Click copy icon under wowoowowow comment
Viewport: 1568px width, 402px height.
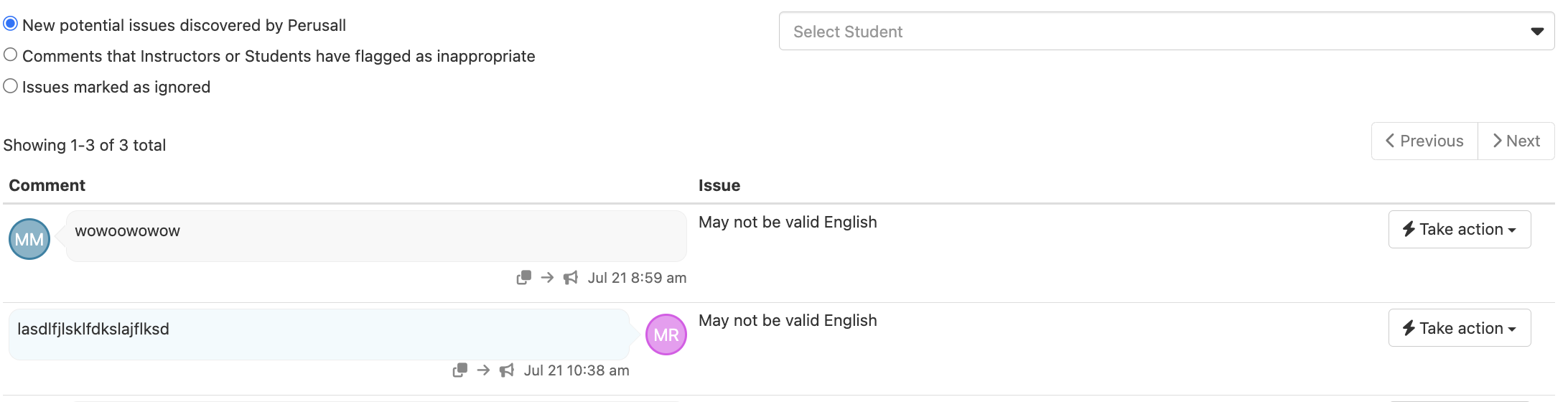click(524, 278)
